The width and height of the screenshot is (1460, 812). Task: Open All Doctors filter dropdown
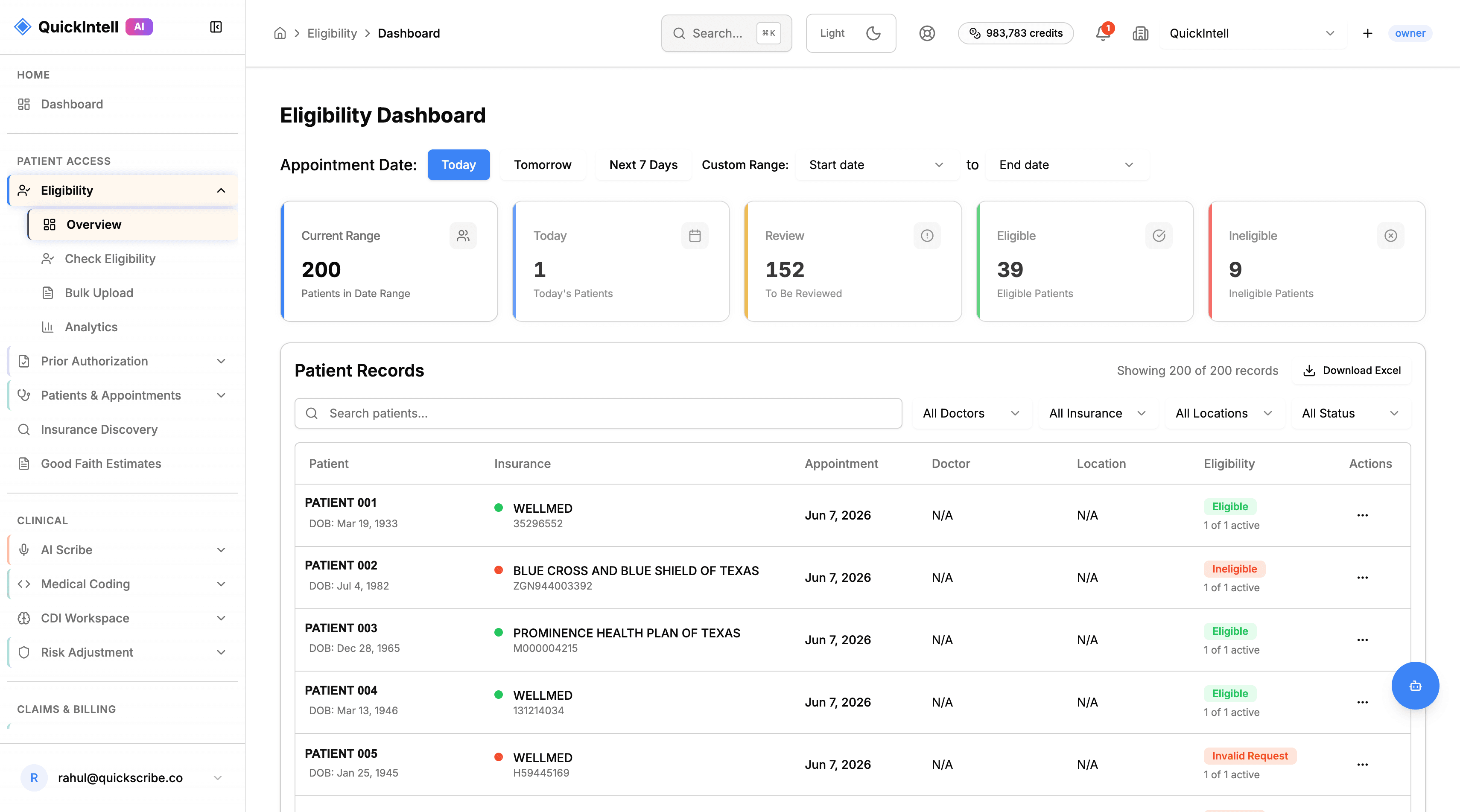pyautogui.click(x=972, y=414)
